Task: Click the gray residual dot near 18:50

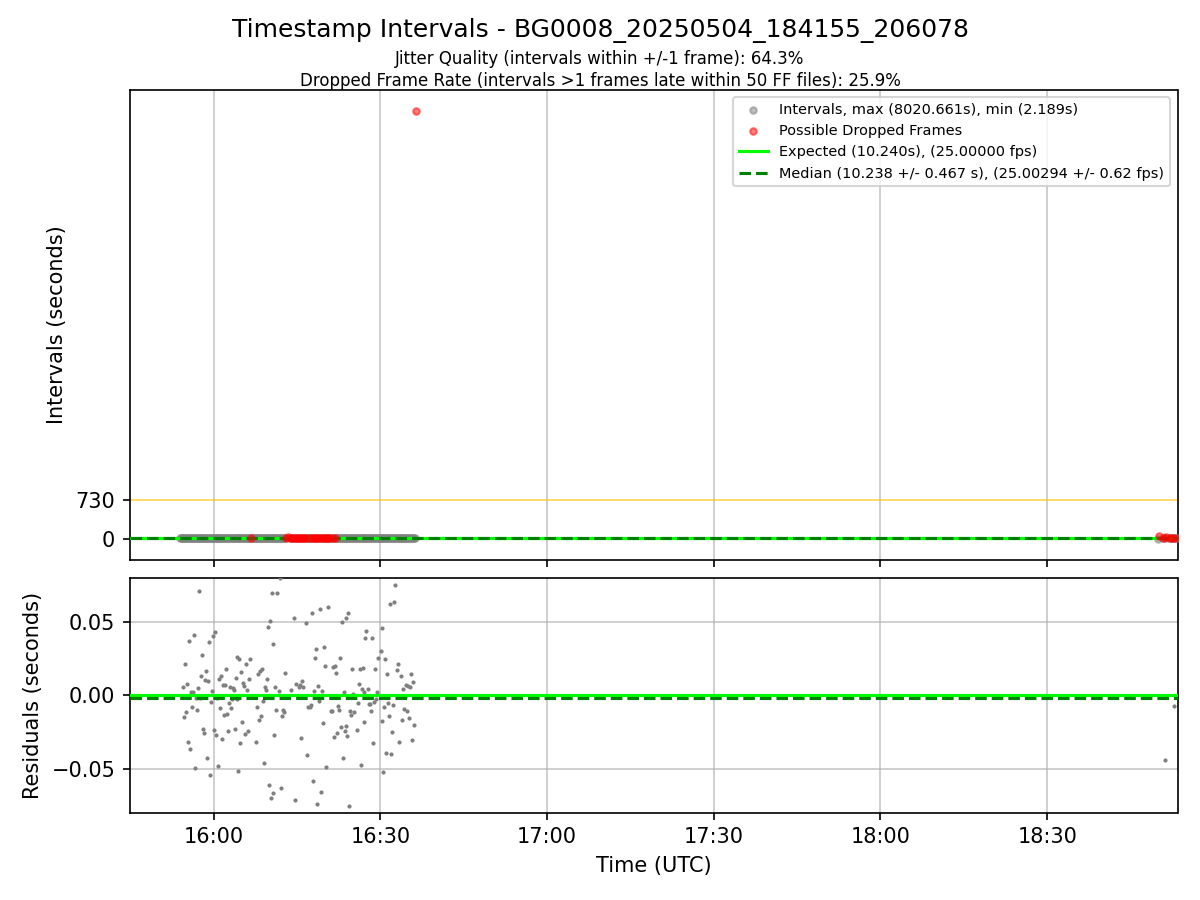Action: point(1165,760)
